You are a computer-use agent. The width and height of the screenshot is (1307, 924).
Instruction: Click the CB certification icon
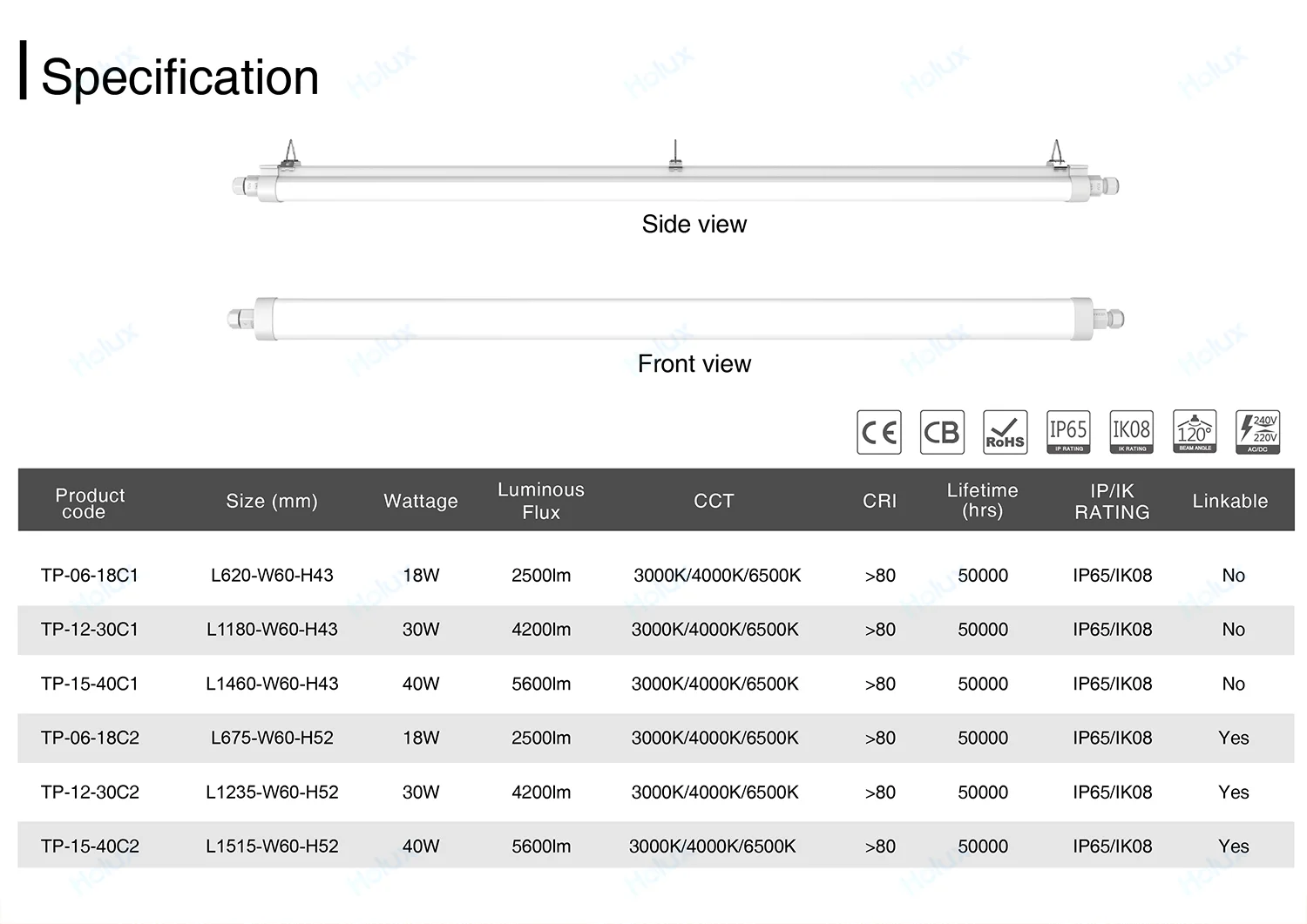[x=942, y=432]
